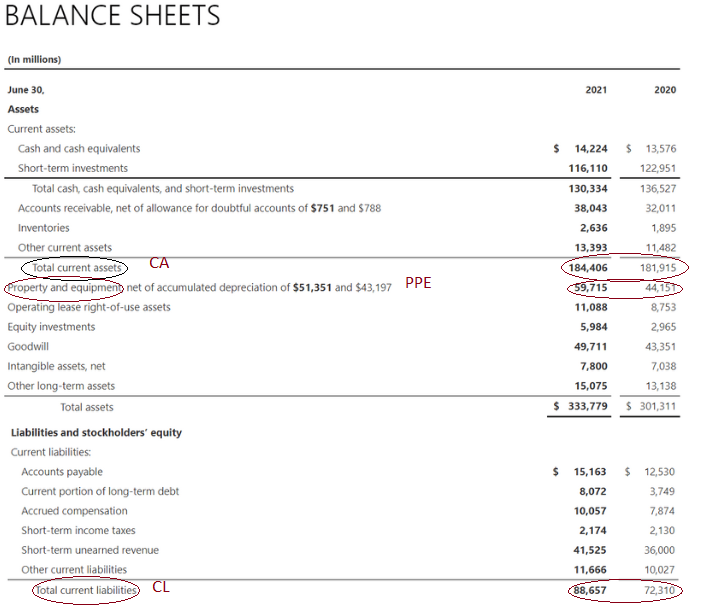Select the Cash and cash equivalents row label
The width and height of the screenshot is (702, 611).
coord(79,149)
